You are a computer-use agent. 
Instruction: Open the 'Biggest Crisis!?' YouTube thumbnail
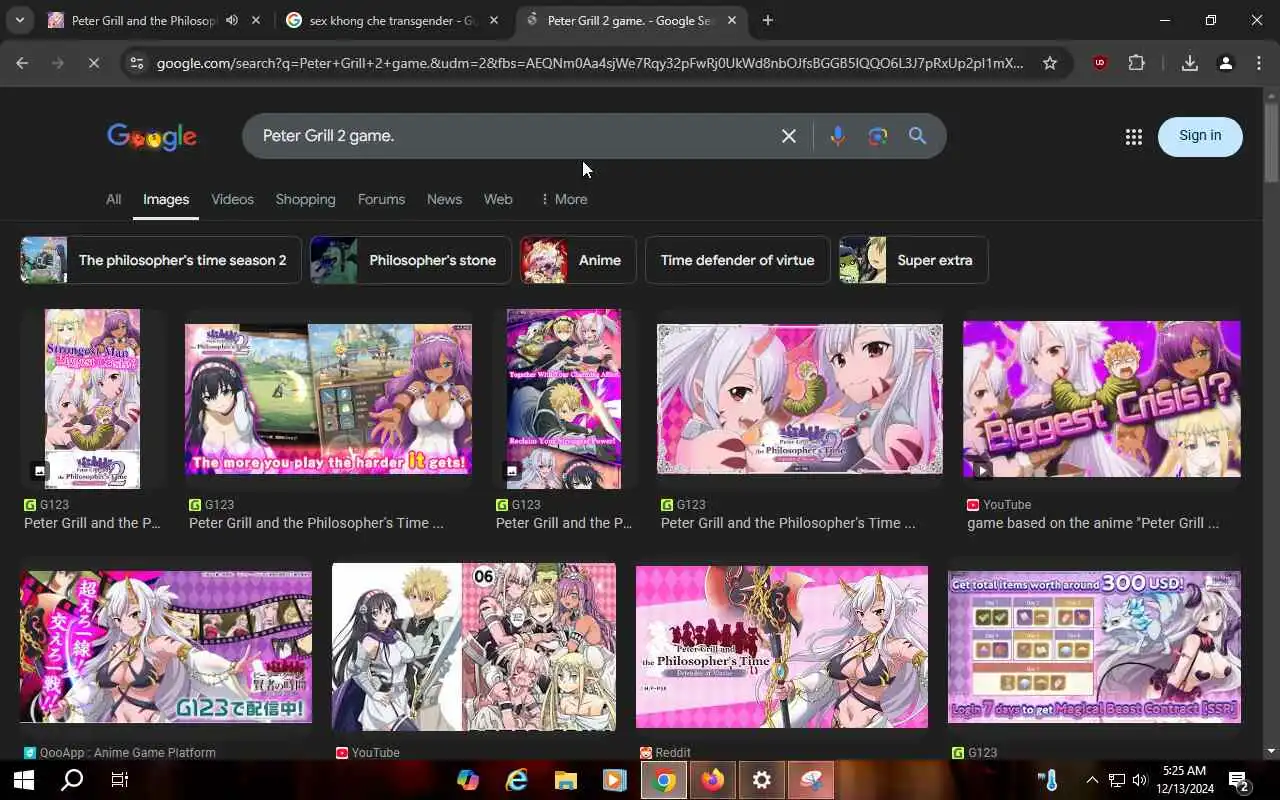[1101, 399]
